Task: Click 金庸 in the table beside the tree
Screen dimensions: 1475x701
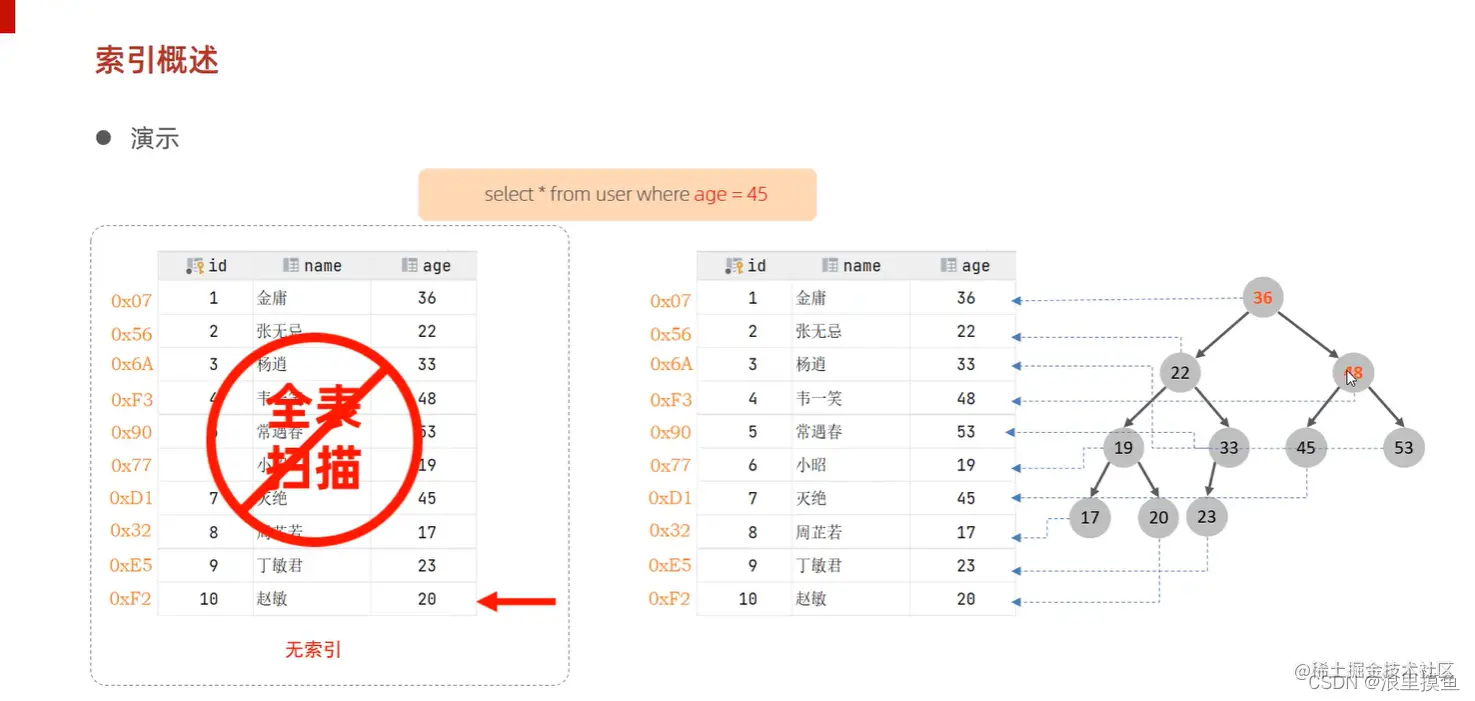Action: click(811, 298)
